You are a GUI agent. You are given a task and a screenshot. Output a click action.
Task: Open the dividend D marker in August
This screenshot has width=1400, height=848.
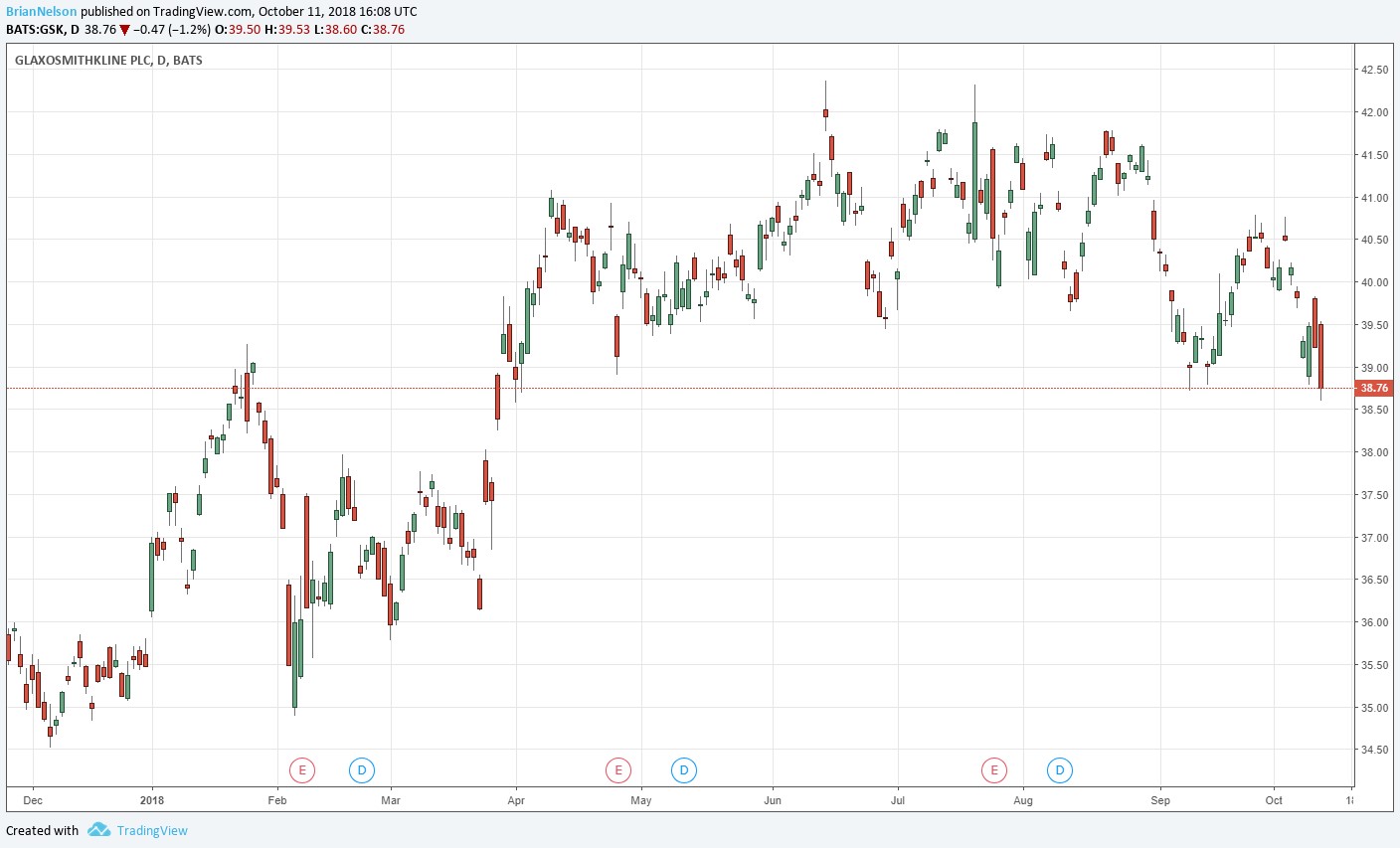[x=1060, y=769]
